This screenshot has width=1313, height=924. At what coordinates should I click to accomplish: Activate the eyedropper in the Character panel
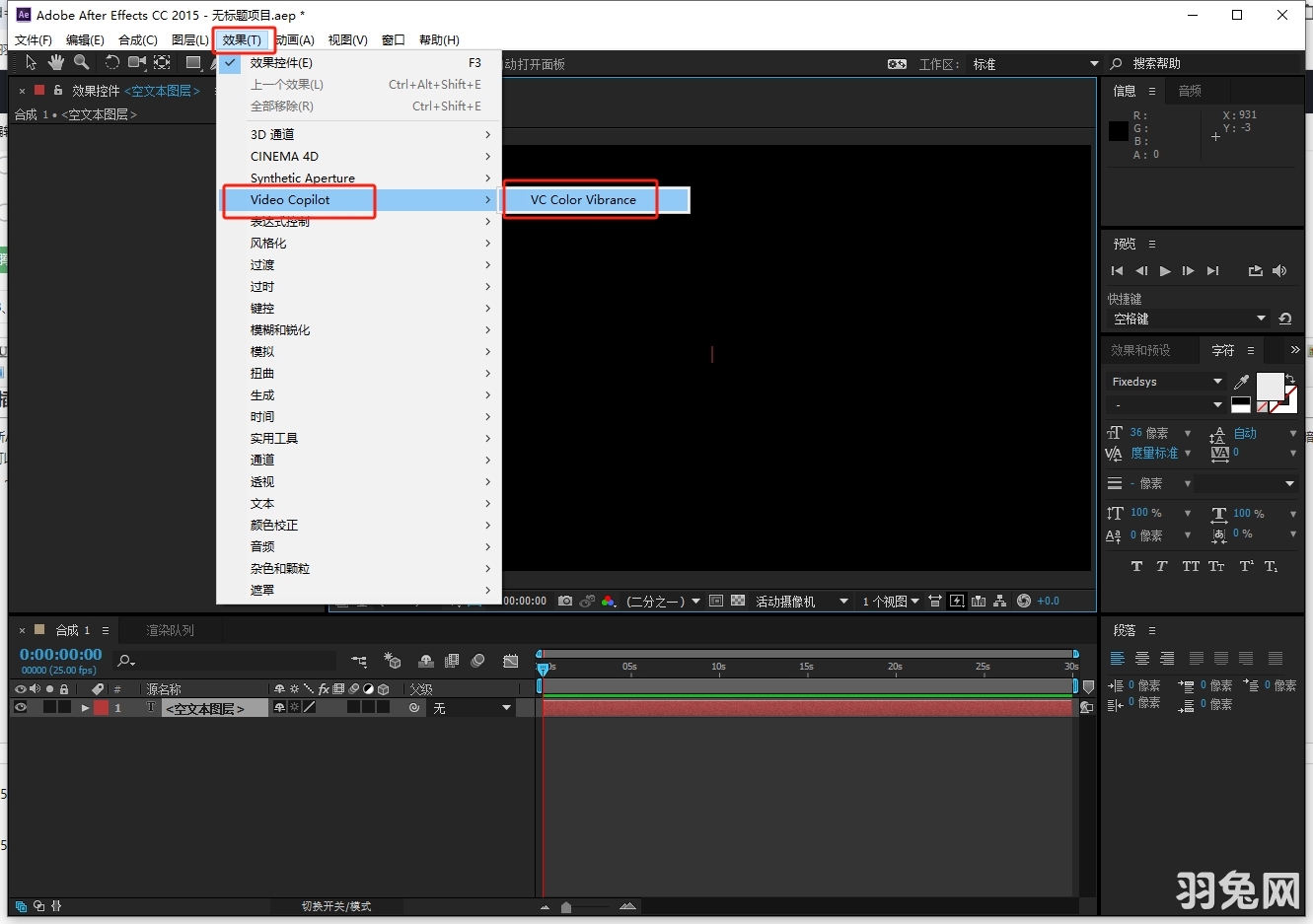pos(1242,381)
